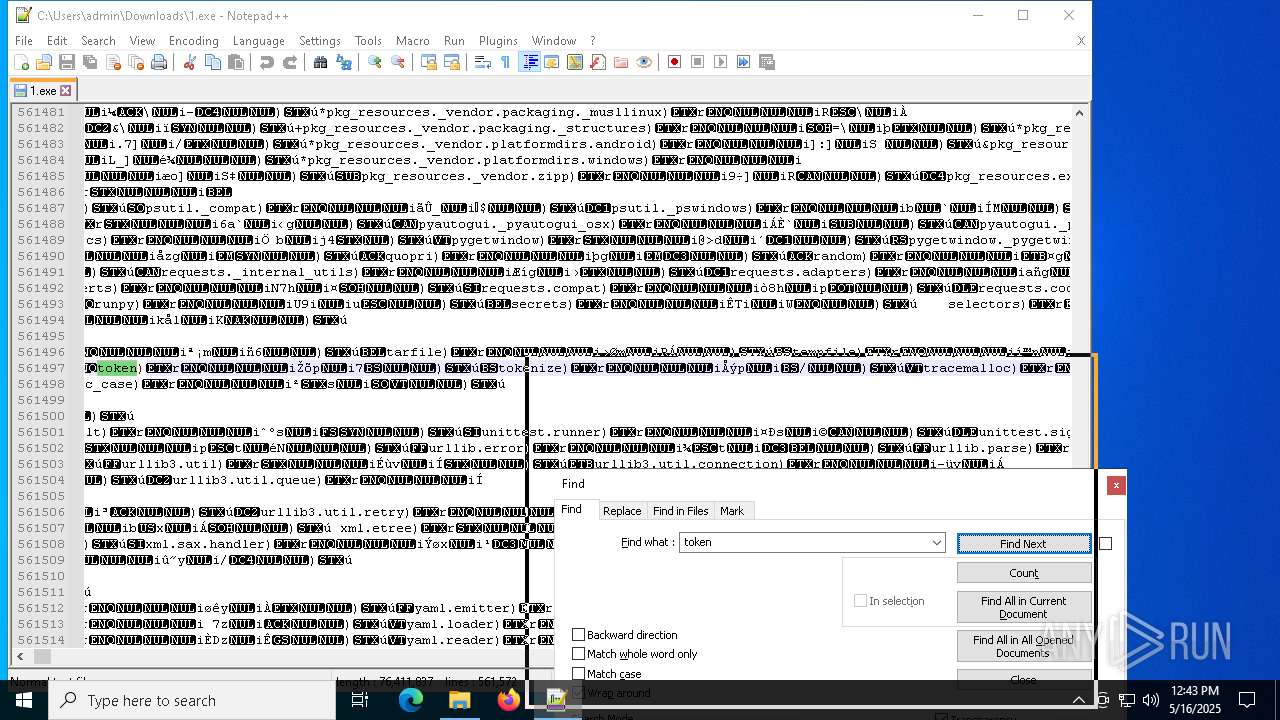Save all files toolbar icon
Screen dimensions: 1280x720
(x=90, y=62)
